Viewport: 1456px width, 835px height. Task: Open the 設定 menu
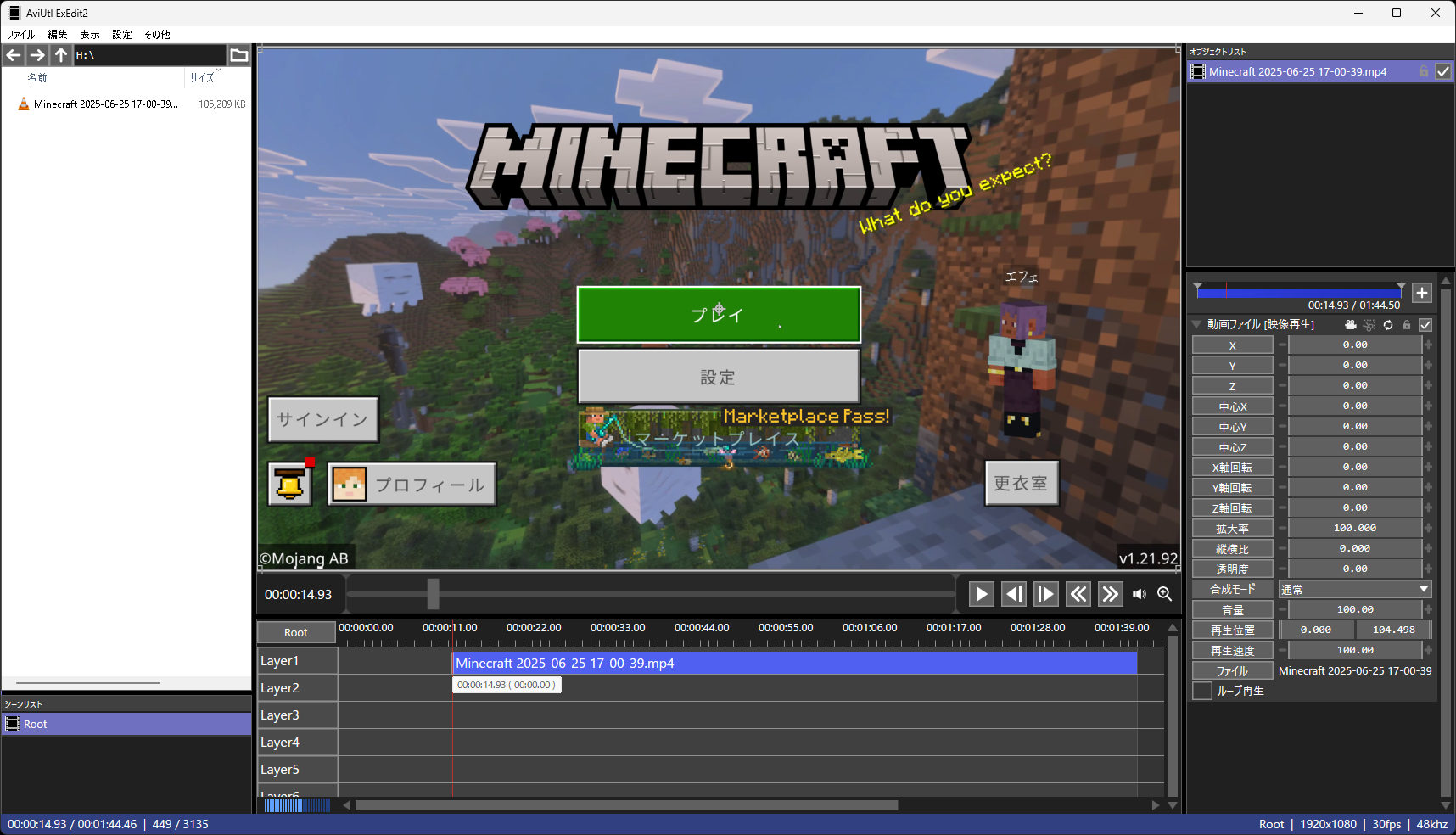[x=122, y=35]
